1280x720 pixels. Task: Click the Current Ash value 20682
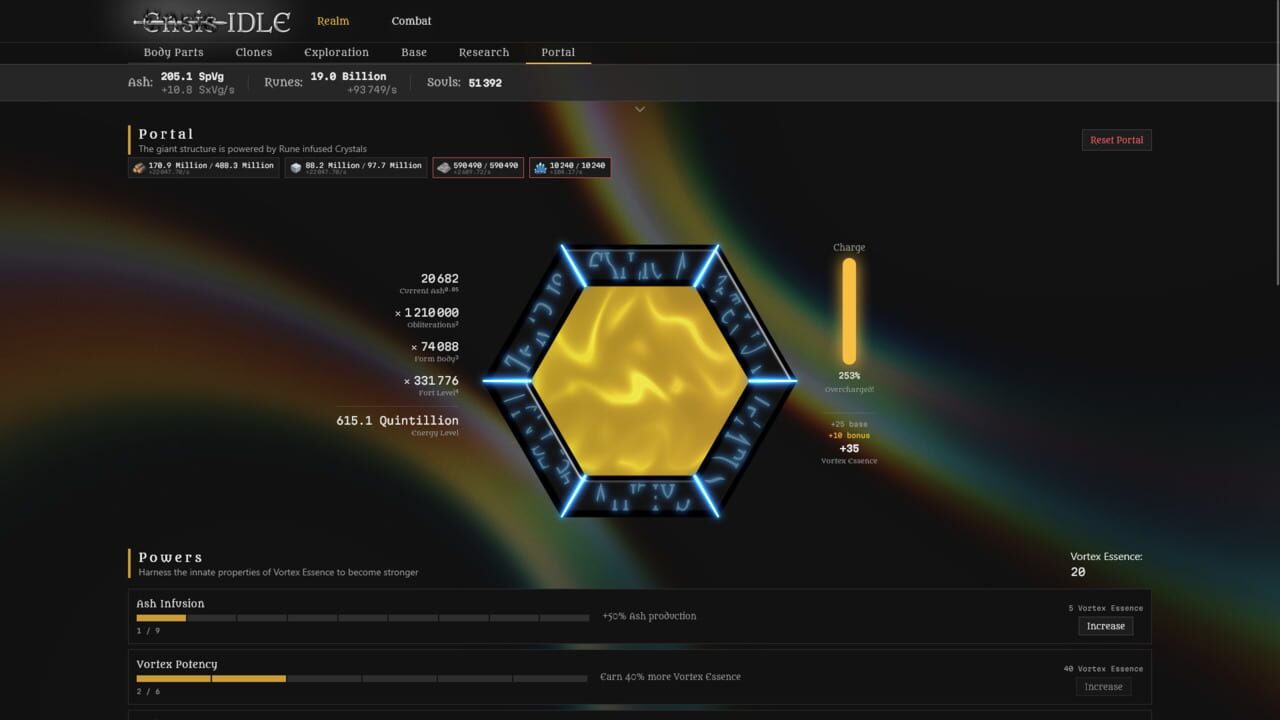(440, 279)
